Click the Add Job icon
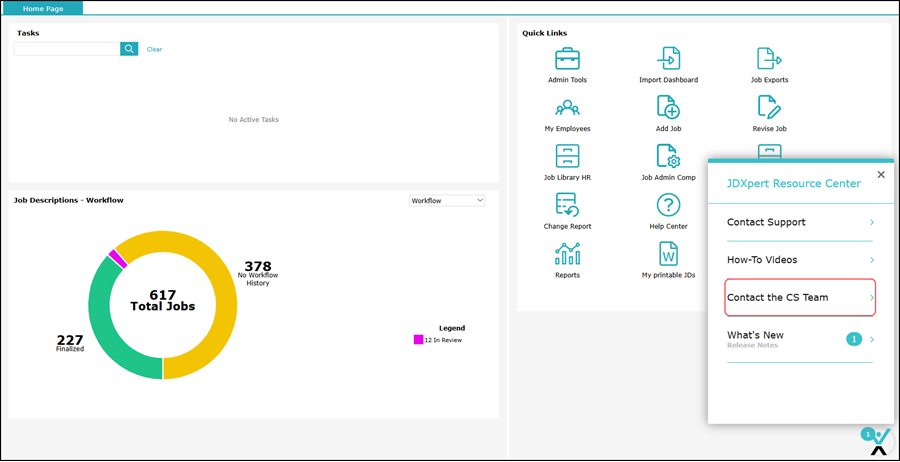Screen dimensions: 900x462 (x=668, y=108)
